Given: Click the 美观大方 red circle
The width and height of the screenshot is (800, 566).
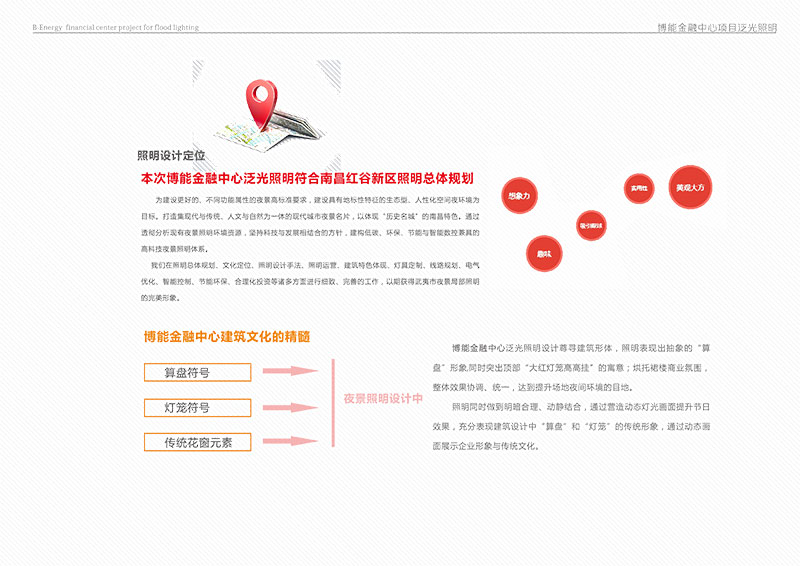Looking at the screenshot, I should coord(690,188).
